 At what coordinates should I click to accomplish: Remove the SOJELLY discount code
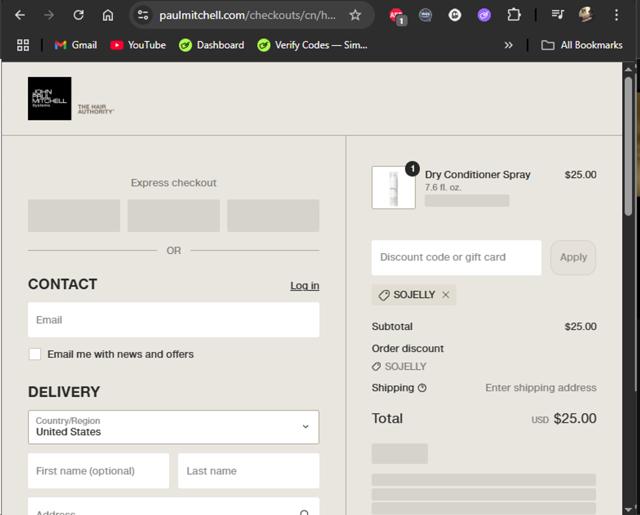click(446, 295)
